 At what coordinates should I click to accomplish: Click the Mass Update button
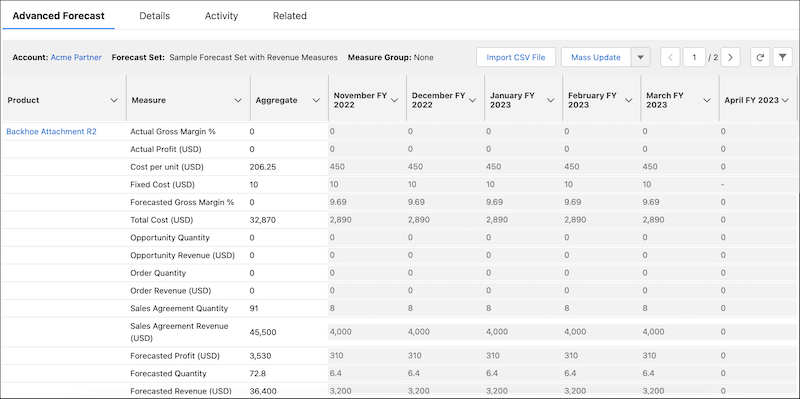[596, 58]
